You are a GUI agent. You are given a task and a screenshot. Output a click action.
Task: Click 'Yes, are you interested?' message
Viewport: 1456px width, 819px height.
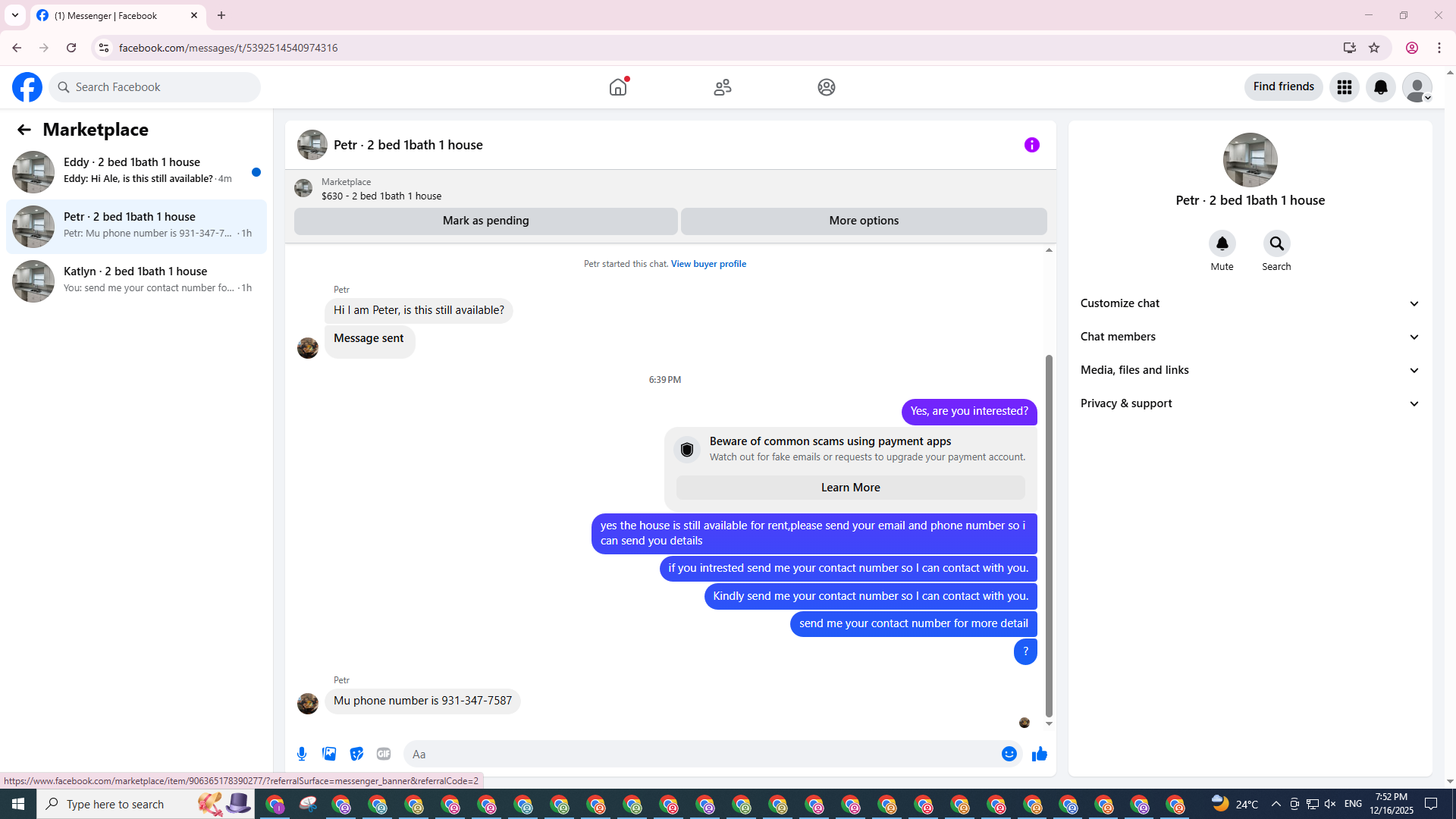tap(969, 412)
